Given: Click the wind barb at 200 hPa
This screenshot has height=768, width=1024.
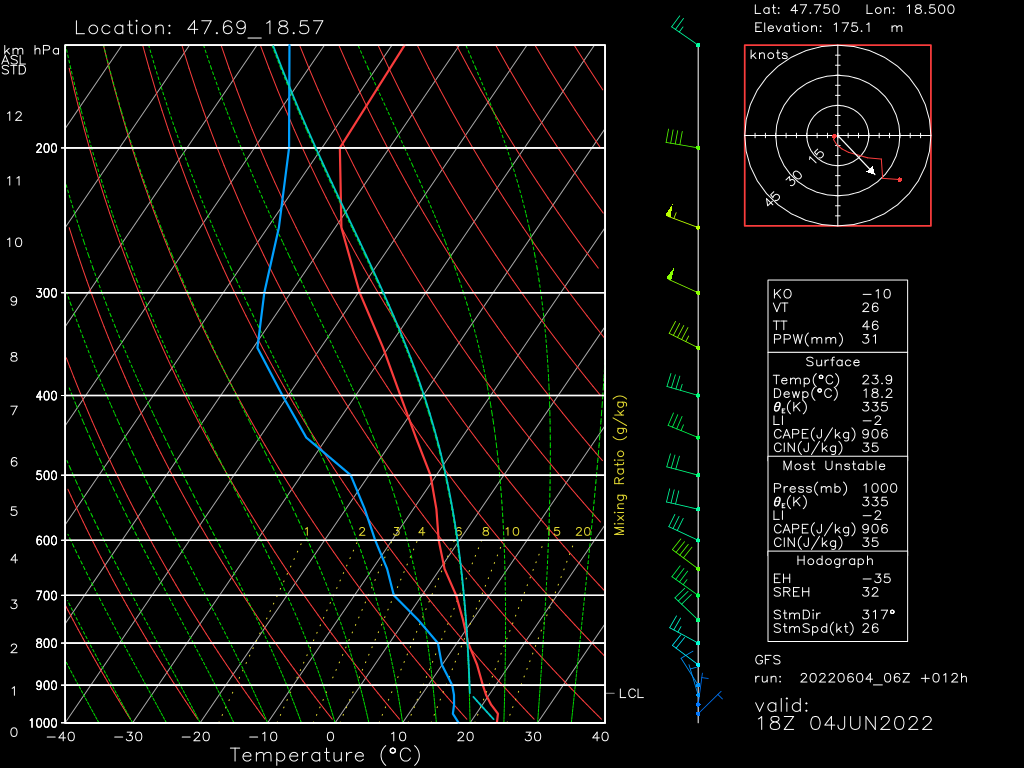Looking at the screenshot, I should pyautogui.click(x=680, y=140).
